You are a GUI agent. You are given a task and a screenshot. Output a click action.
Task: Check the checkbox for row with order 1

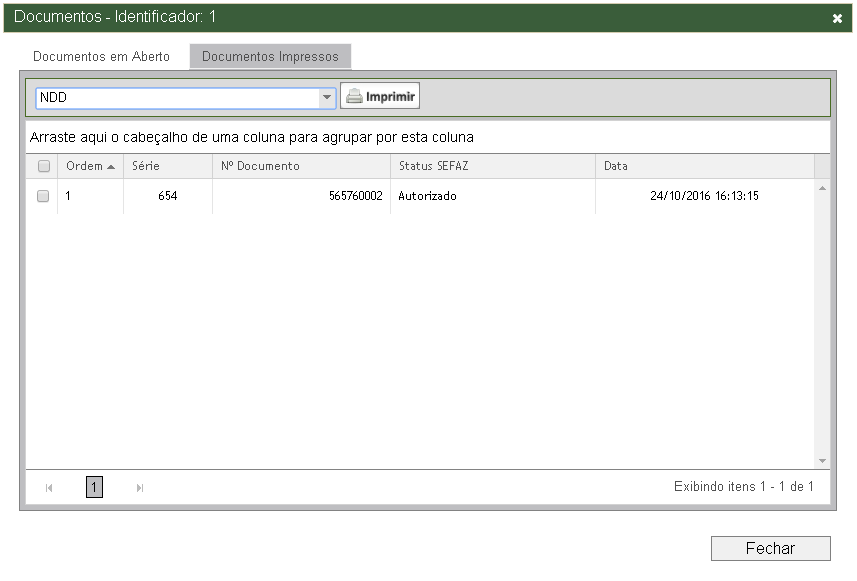click(43, 196)
